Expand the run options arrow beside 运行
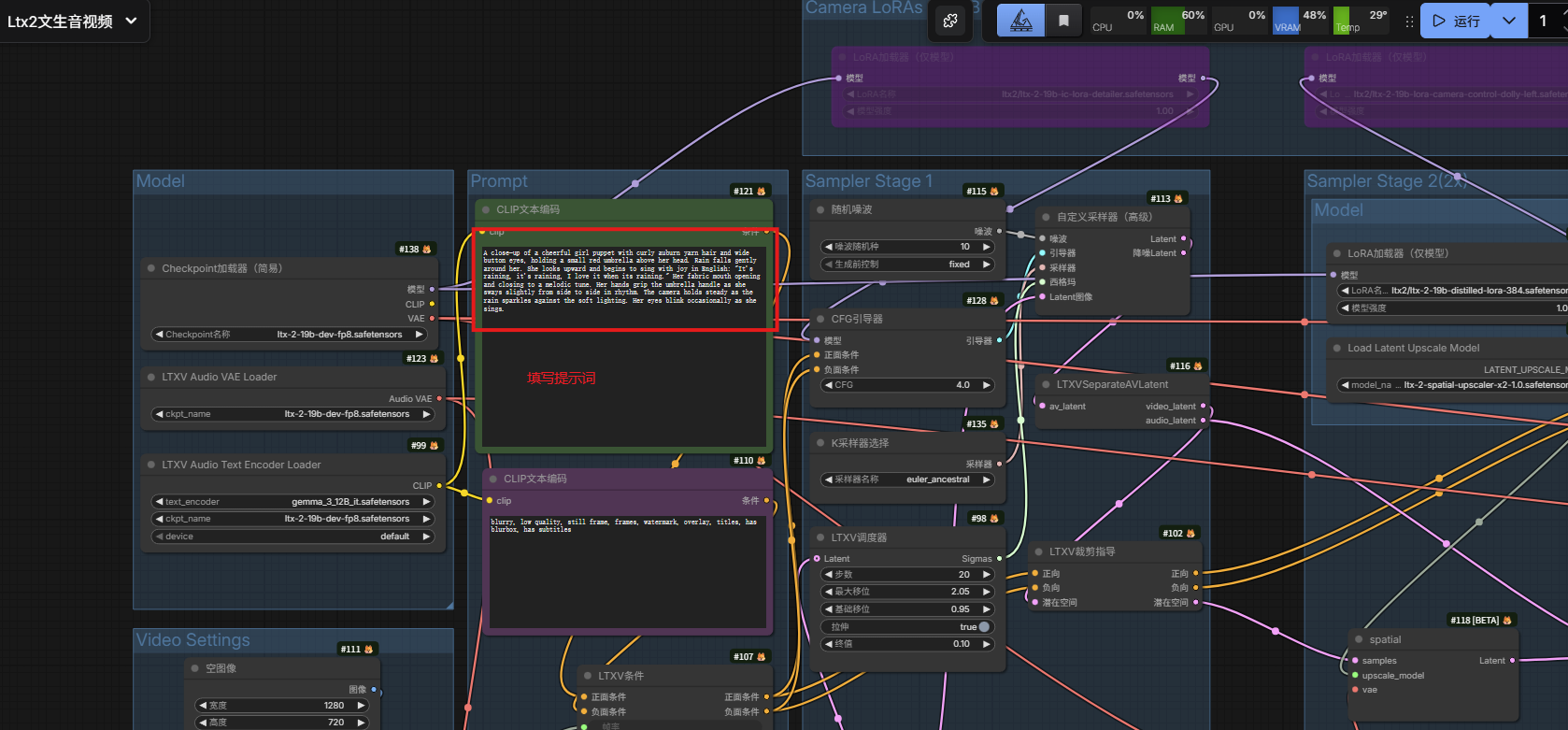The height and width of the screenshot is (730, 1568). point(1508,21)
